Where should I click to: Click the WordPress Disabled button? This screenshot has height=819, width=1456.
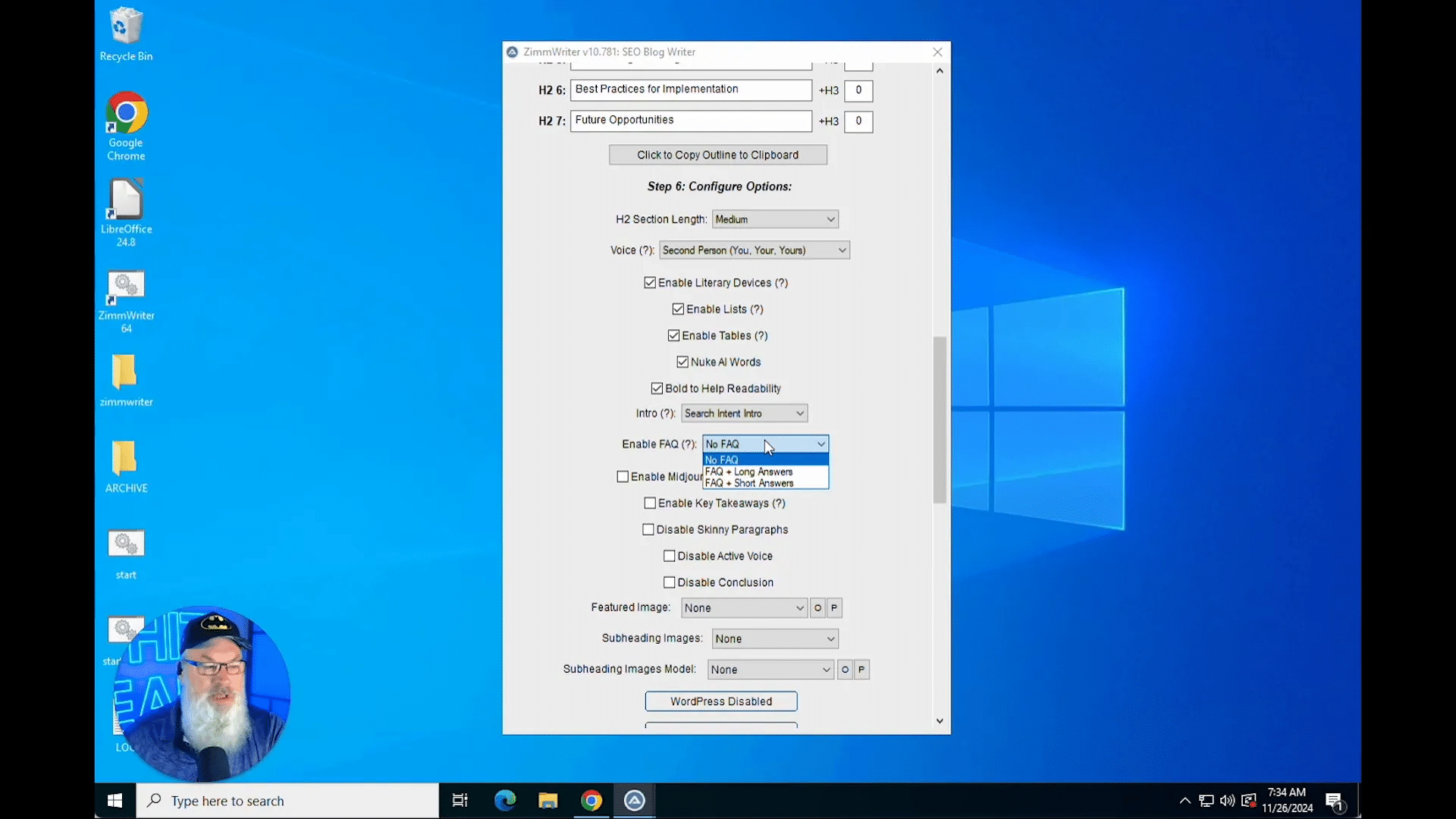721,701
